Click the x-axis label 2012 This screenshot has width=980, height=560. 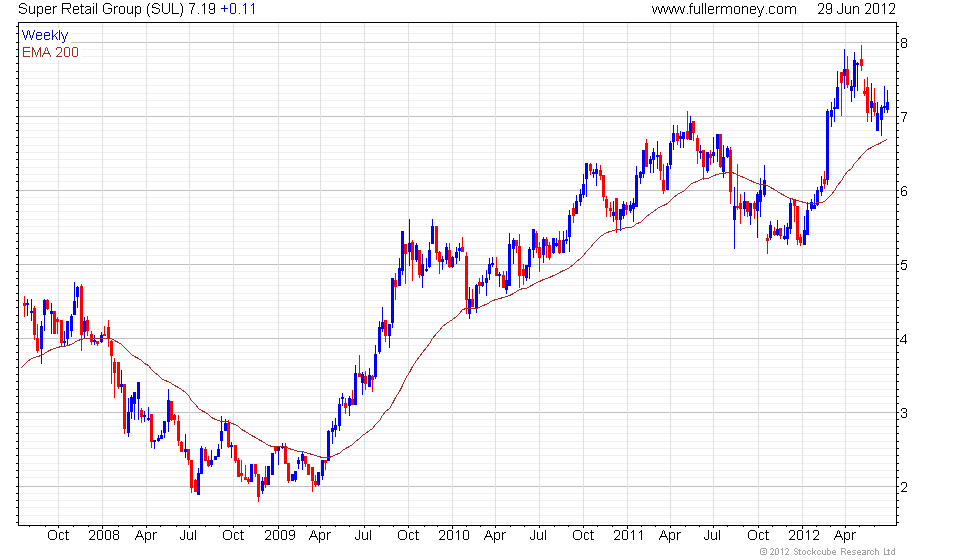point(804,536)
